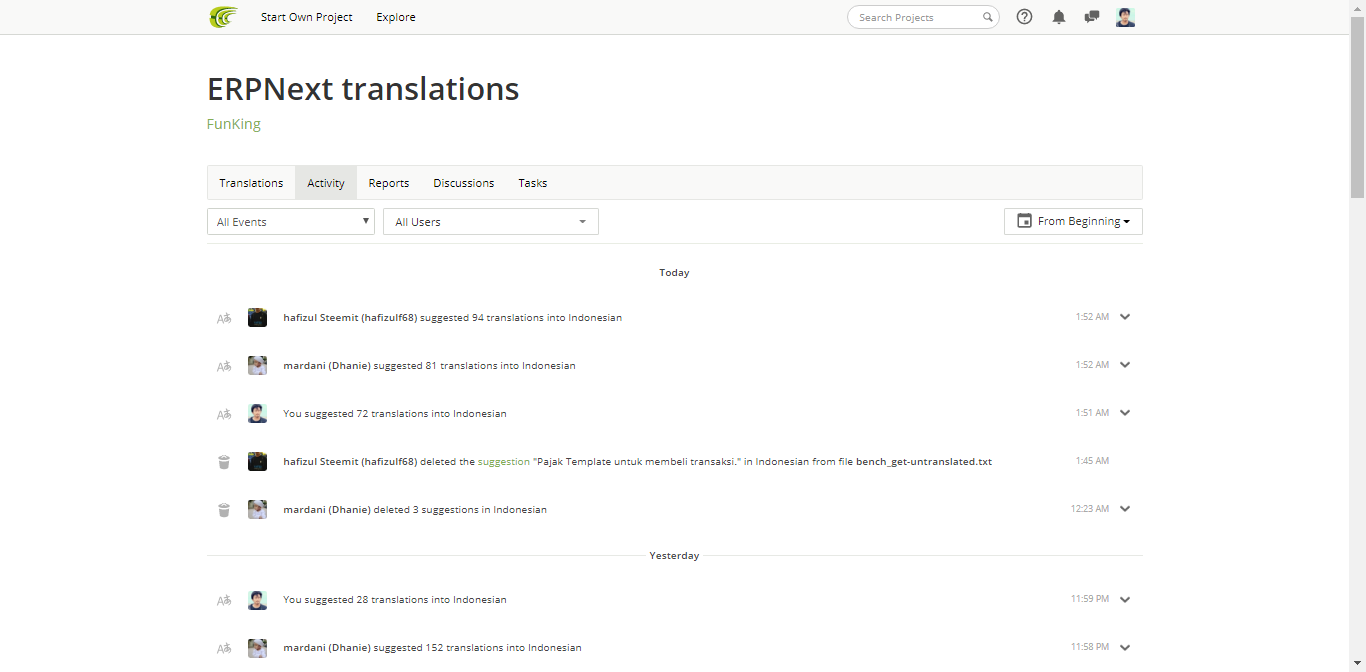Click mardani avatar on 81 translations row
The width and height of the screenshot is (1366, 672).
[257, 366]
